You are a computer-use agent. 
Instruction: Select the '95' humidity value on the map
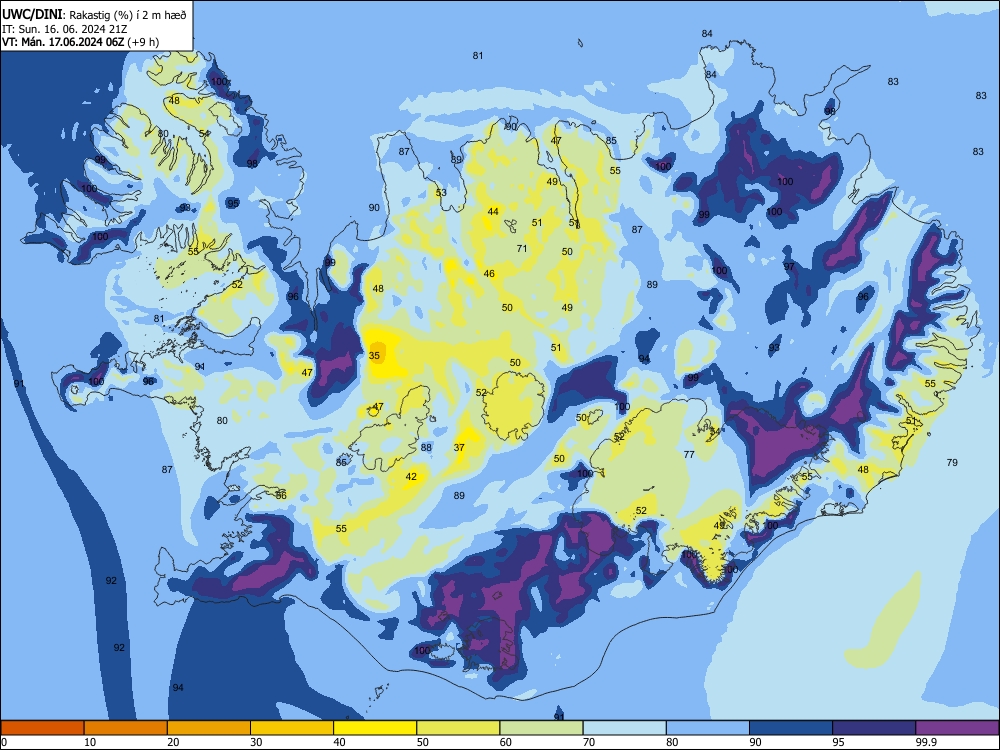tap(233, 203)
